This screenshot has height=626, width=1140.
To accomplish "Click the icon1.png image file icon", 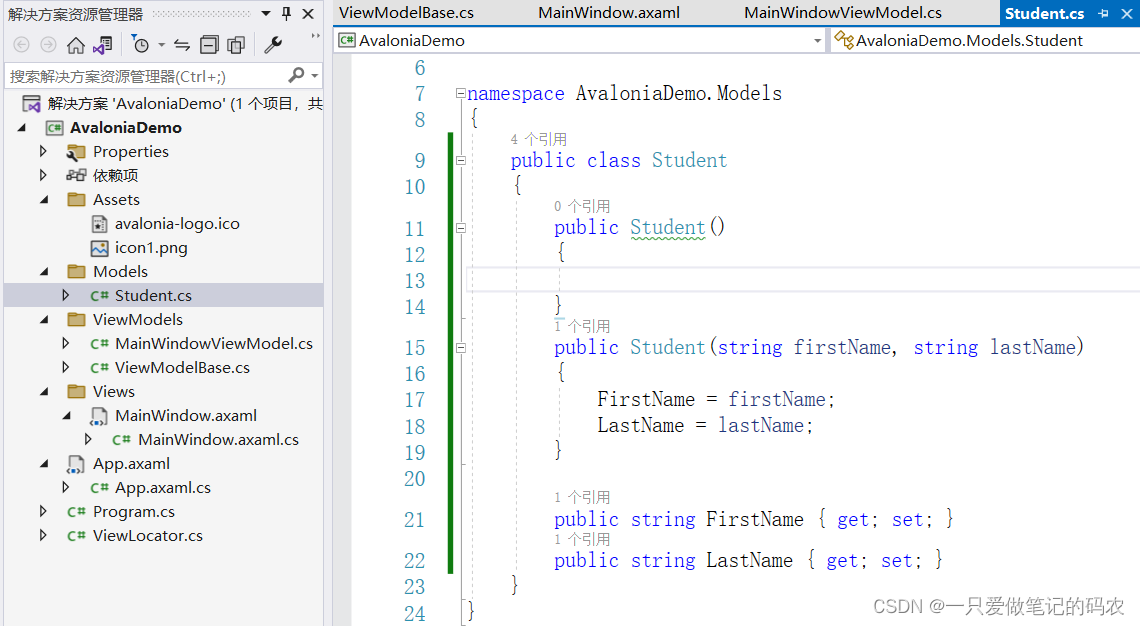I will [x=99, y=248].
